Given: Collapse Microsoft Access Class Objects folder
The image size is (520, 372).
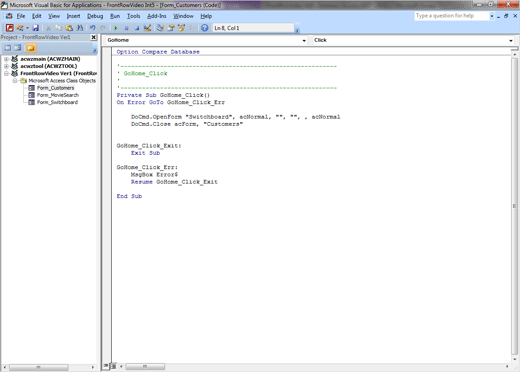Looking at the screenshot, I should [x=15, y=81].
